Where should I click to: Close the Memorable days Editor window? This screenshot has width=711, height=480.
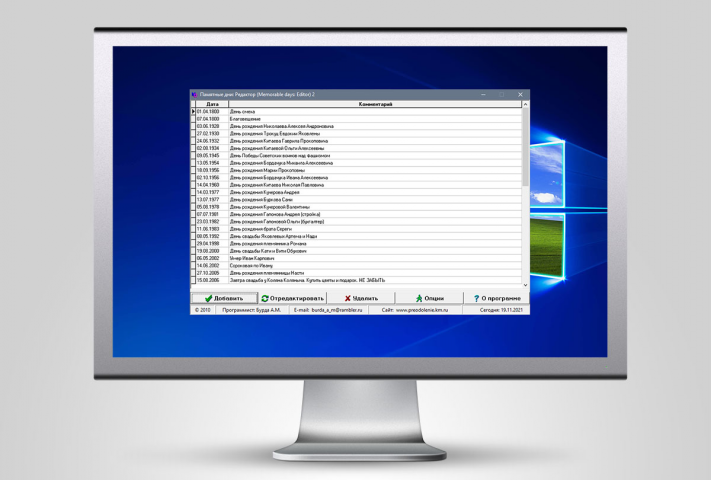520,94
